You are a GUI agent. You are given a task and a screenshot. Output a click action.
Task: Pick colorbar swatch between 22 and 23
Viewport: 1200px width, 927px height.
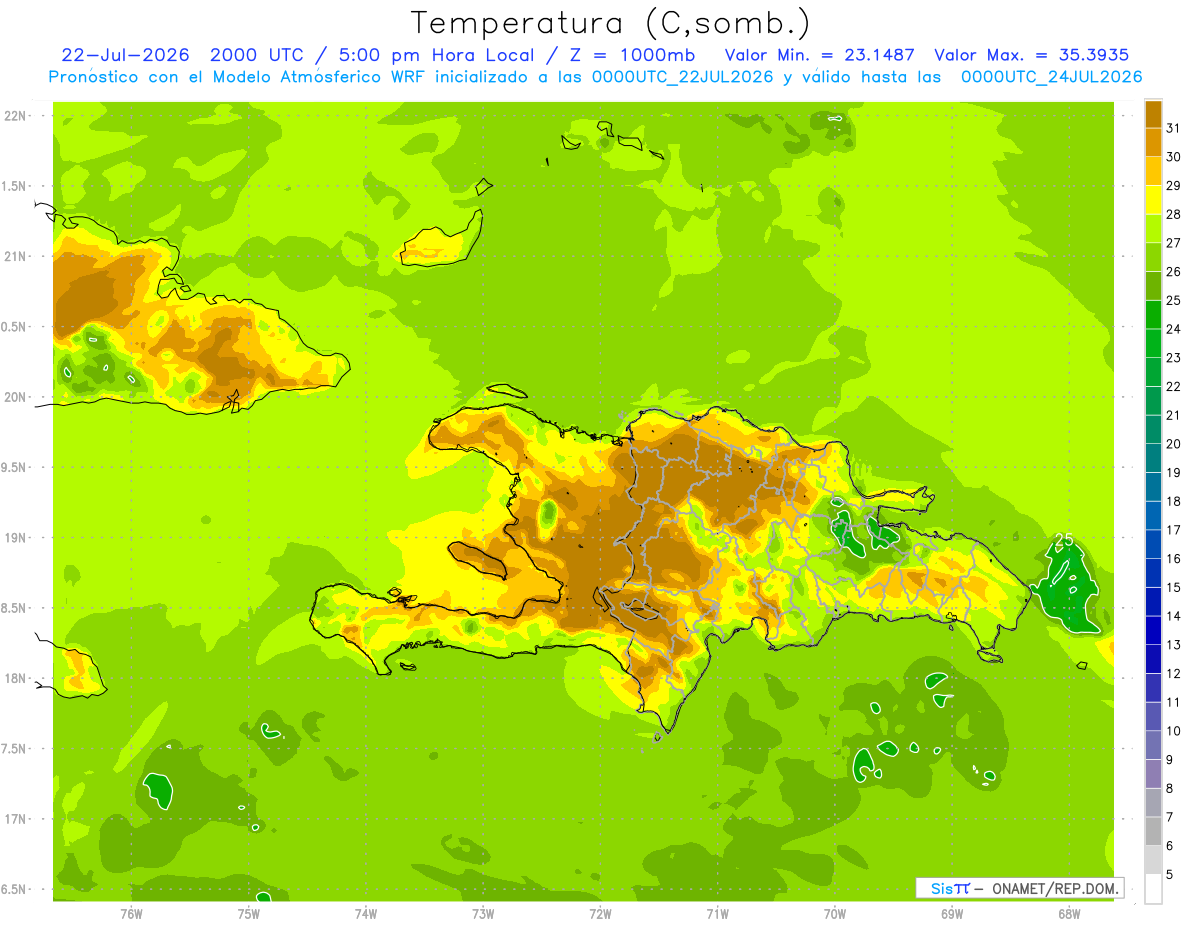[1153, 372]
